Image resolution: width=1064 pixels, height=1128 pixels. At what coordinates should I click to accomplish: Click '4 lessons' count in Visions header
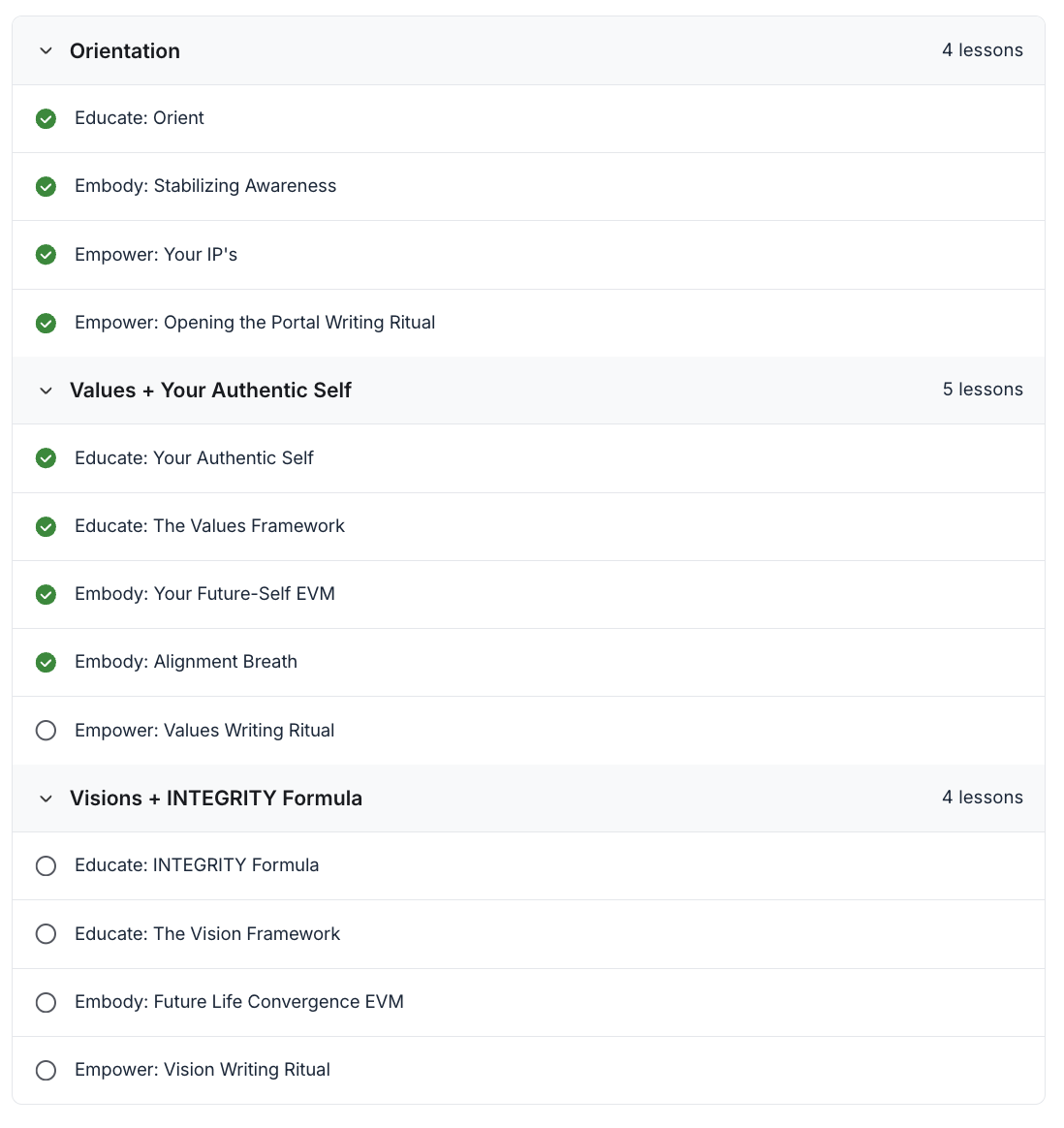click(x=983, y=798)
